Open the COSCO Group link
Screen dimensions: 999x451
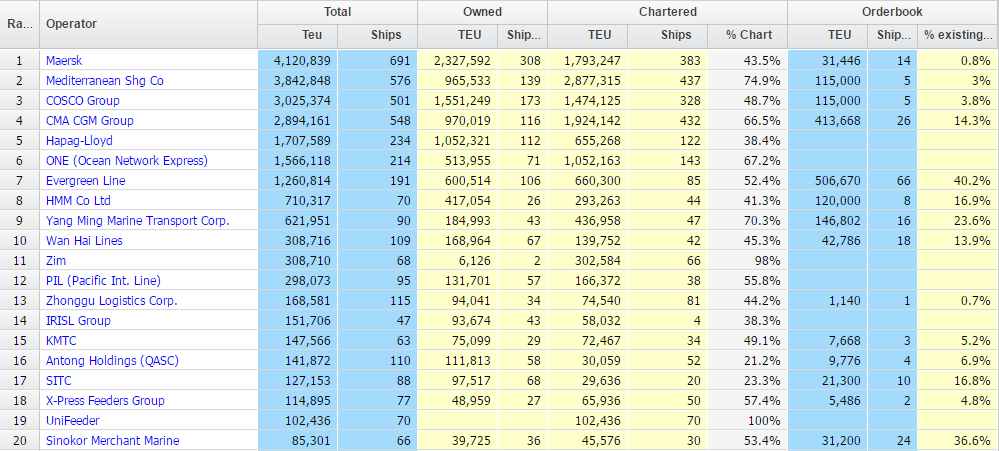pos(83,101)
